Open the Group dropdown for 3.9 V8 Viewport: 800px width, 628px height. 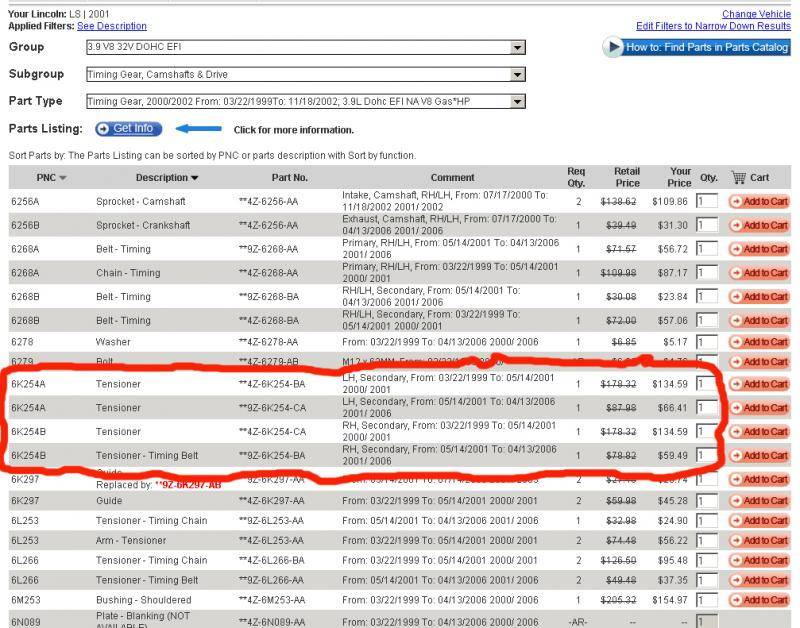[517, 47]
